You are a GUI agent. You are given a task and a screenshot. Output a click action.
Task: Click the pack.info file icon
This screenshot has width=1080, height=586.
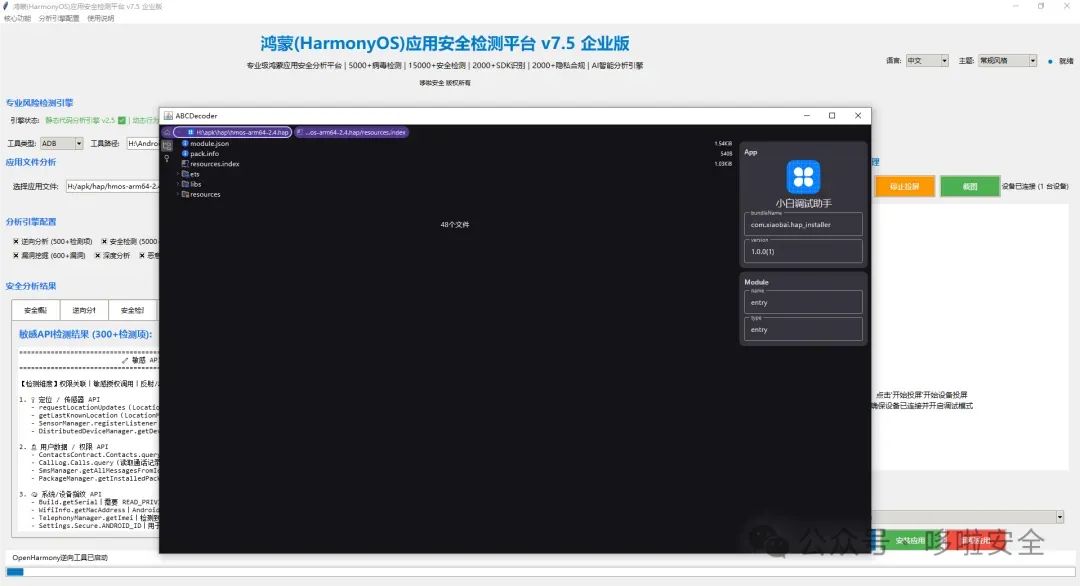(185, 154)
